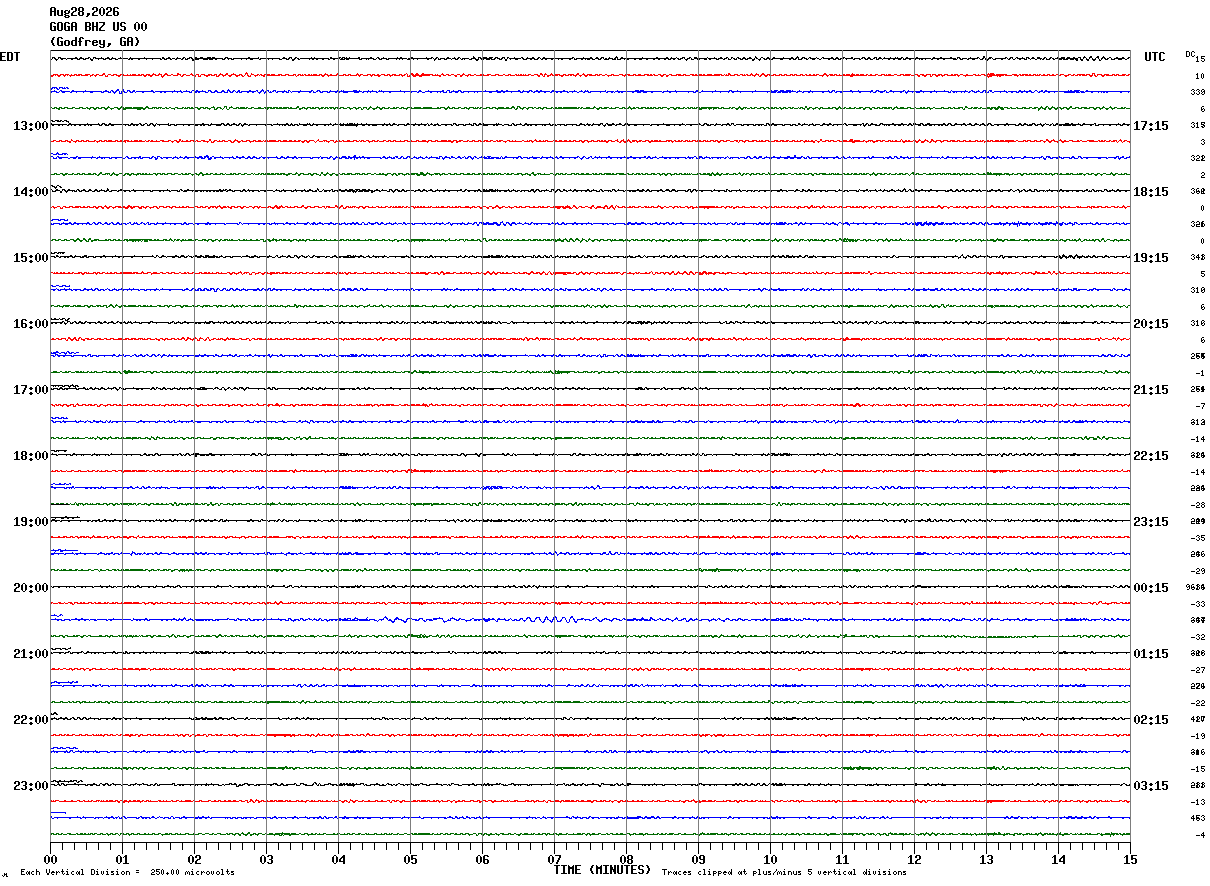The height and width of the screenshot is (886, 1210).
Task: Click minute 10 on the time axis
Action: point(770,859)
